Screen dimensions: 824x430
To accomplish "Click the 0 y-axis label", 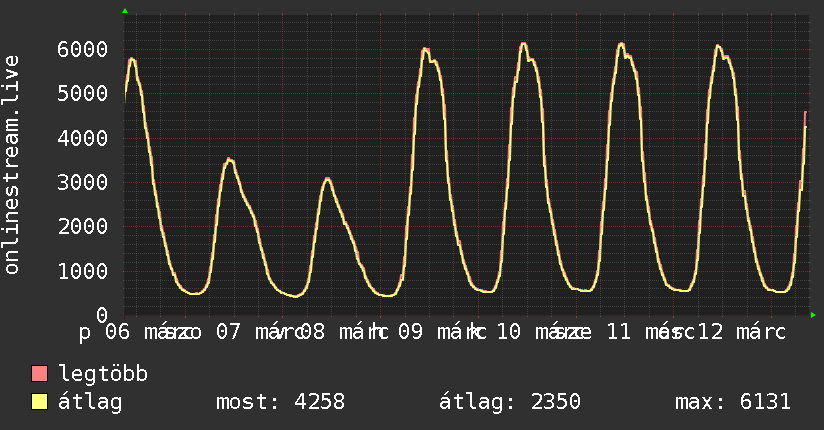I will tap(102, 315).
